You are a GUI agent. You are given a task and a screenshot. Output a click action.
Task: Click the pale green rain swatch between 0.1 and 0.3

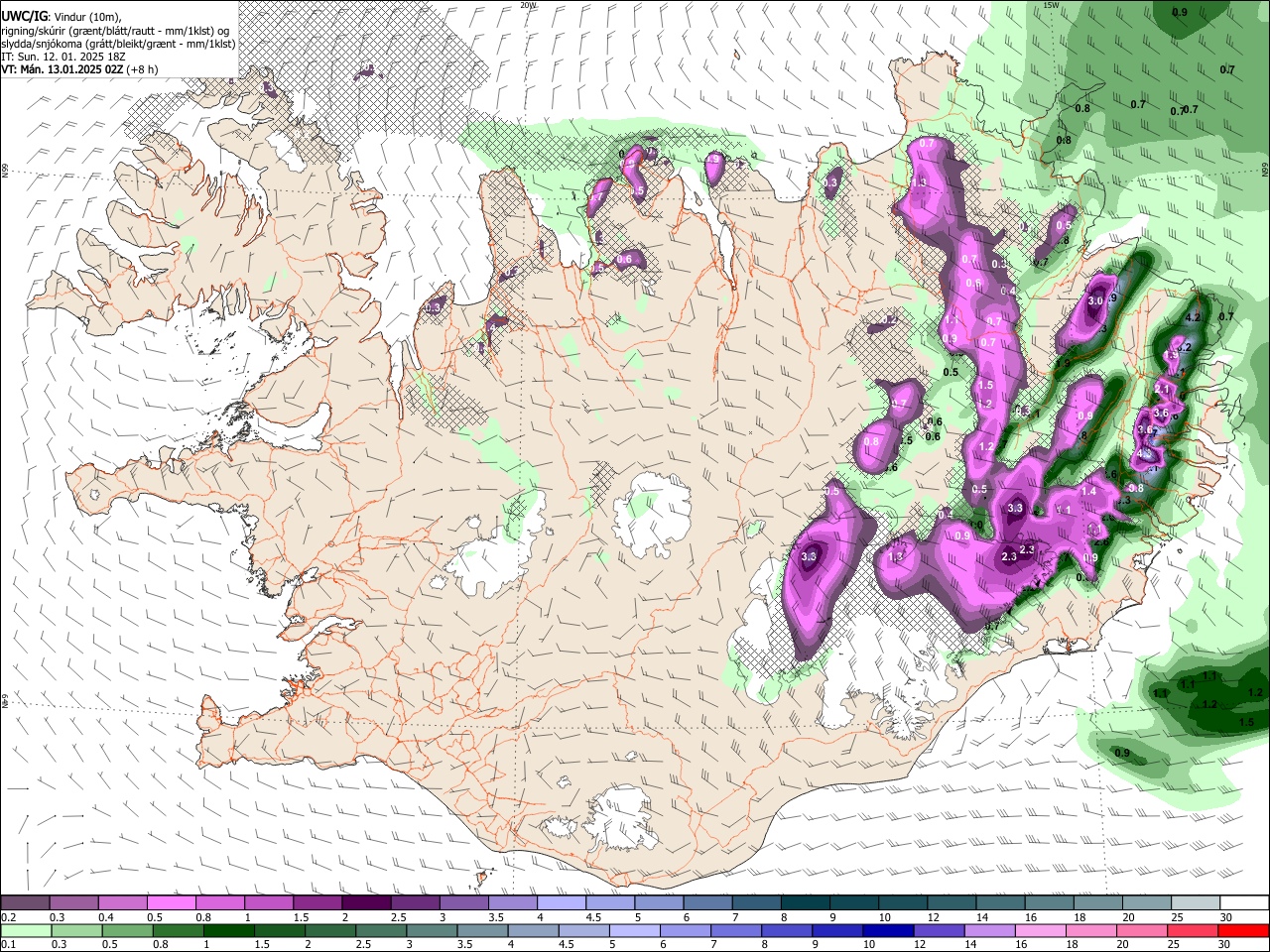[x=25, y=930]
